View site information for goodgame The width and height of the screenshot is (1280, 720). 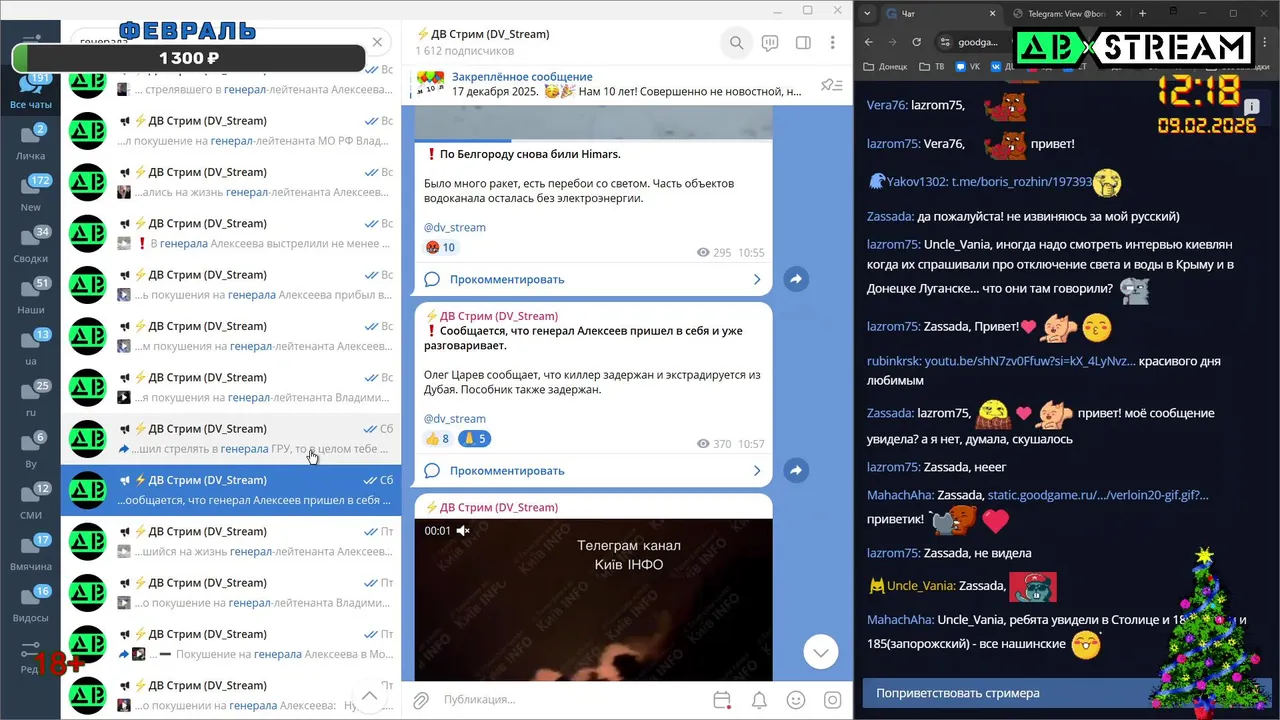945,42
